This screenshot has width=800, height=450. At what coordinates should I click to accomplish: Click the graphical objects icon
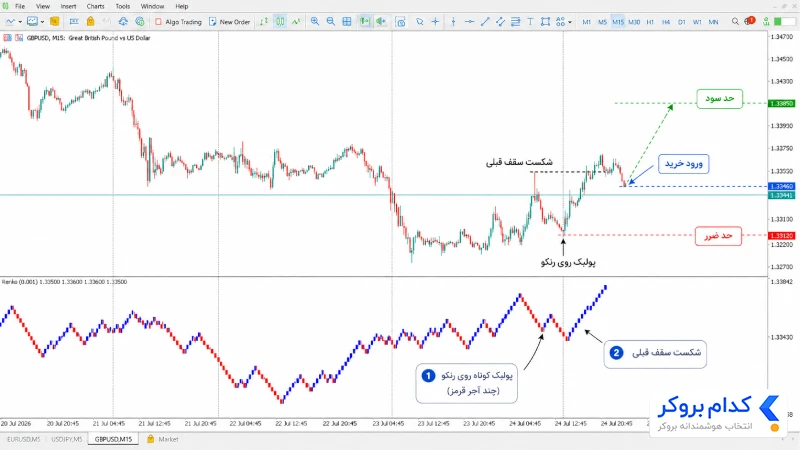coord(561,21)
